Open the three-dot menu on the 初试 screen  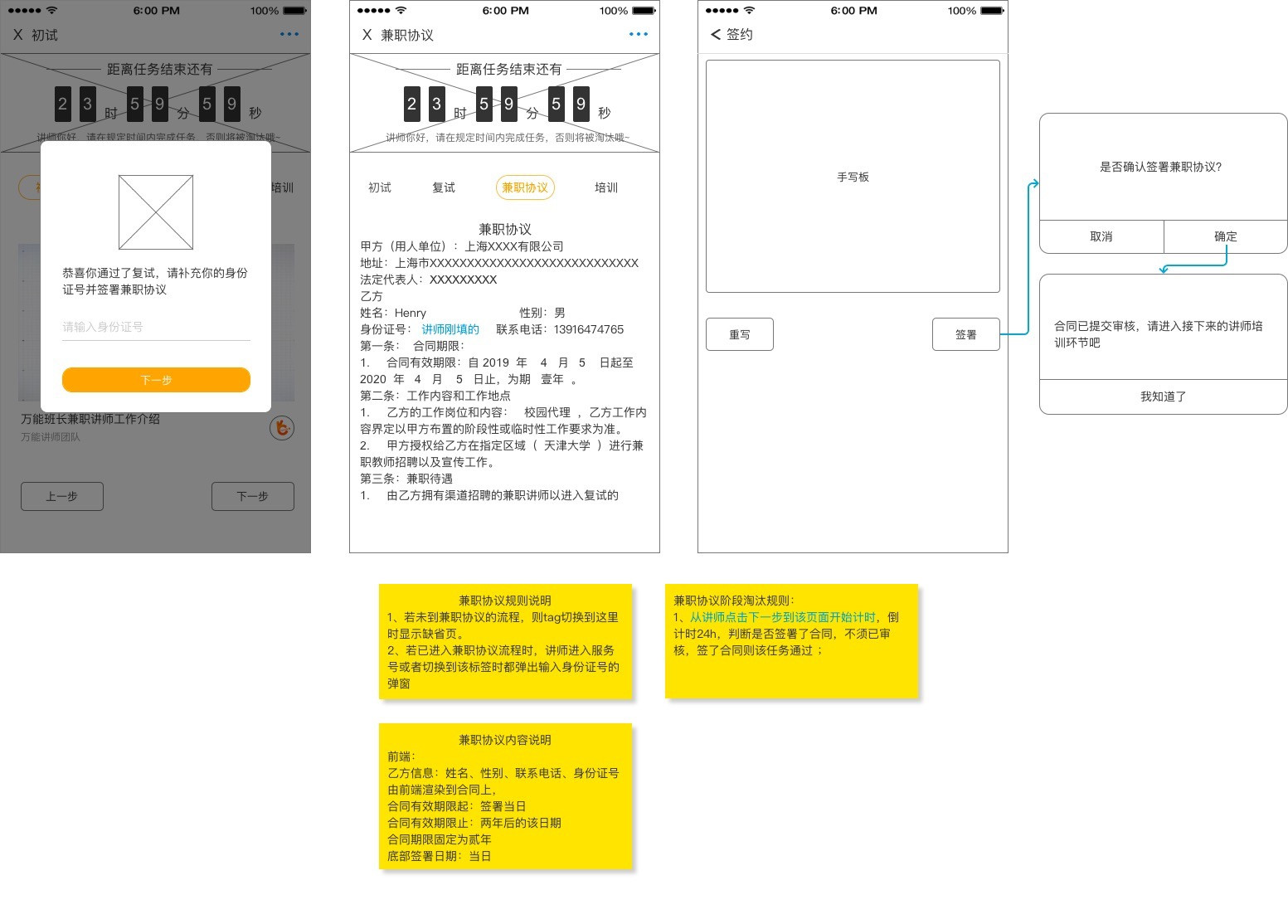[289, 34]
